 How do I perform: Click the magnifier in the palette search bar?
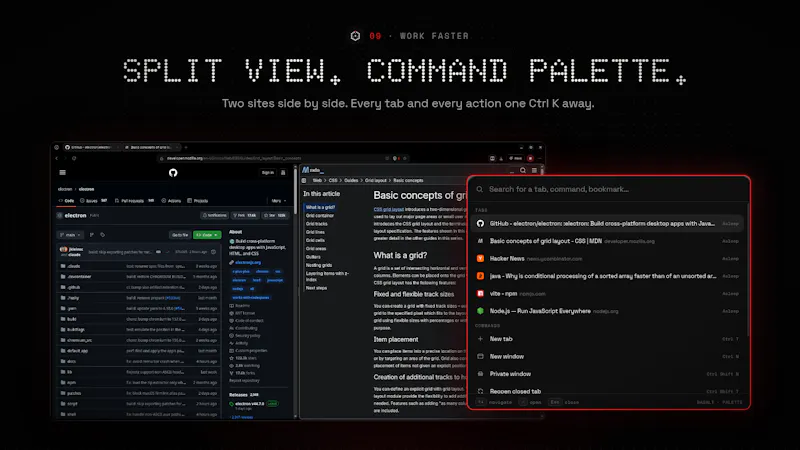[x=480, y=189]
